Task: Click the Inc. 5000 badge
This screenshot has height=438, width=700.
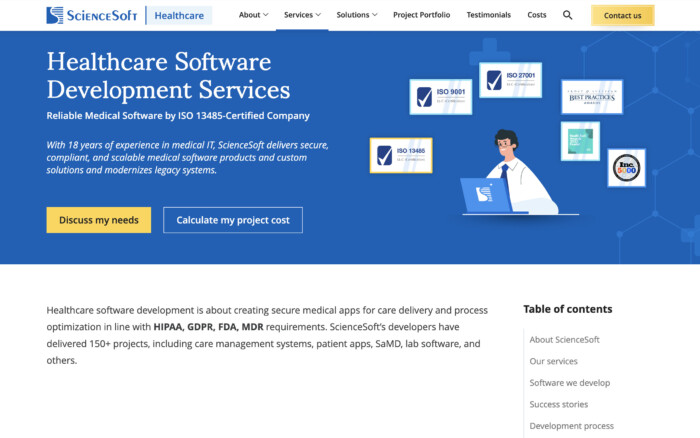Action: click(x=626, y=168)
